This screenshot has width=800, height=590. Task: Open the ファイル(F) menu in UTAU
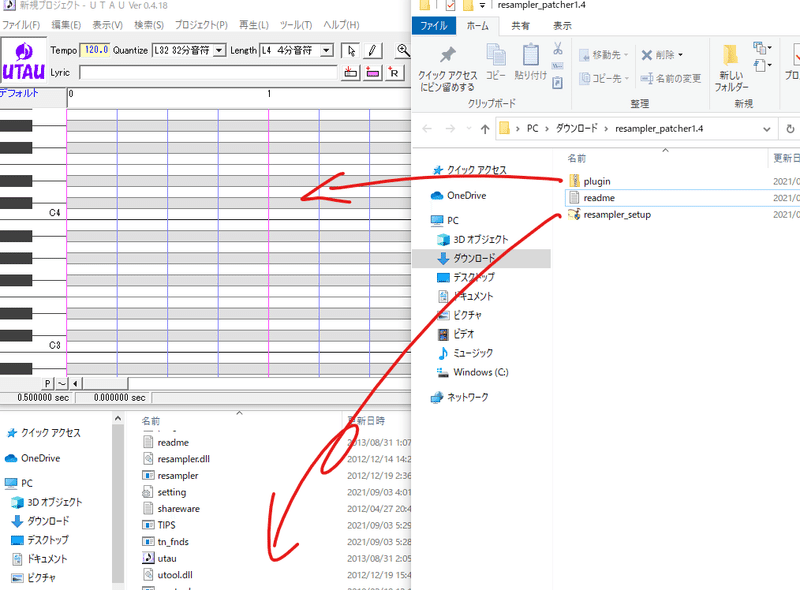(x=21, y=24)
